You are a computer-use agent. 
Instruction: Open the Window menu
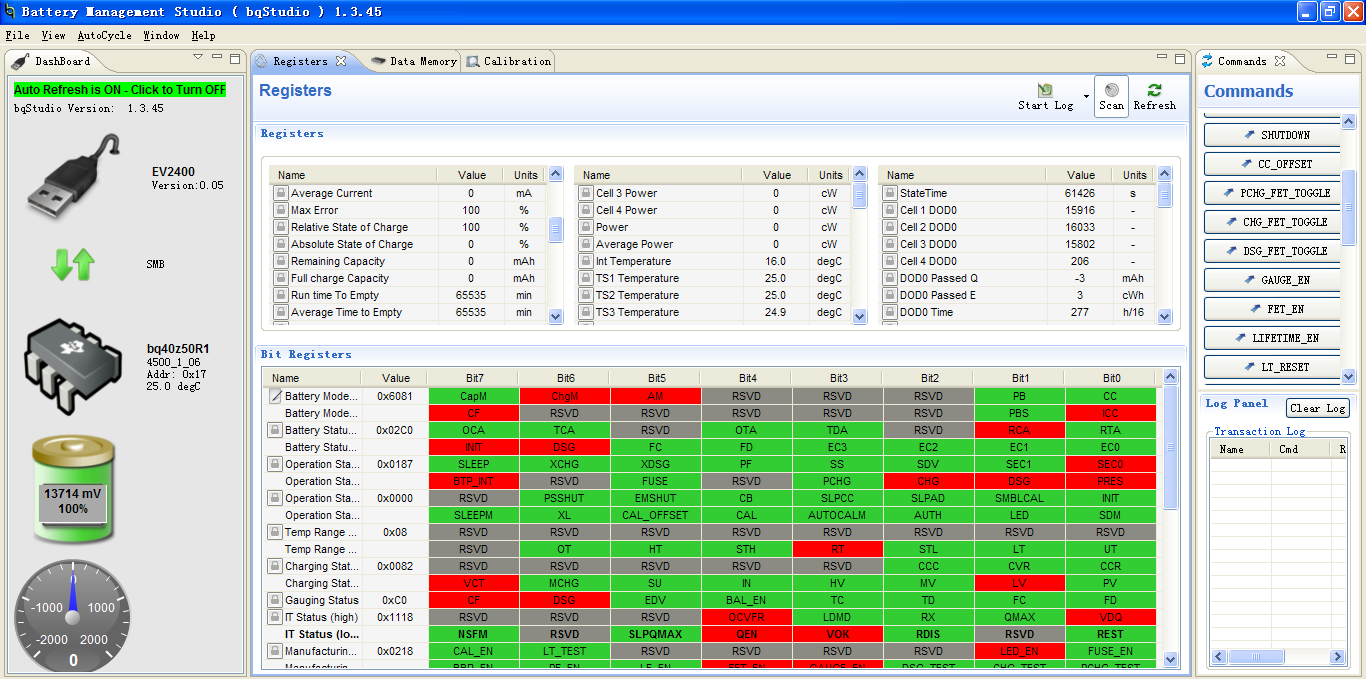(x=161, y=35)
